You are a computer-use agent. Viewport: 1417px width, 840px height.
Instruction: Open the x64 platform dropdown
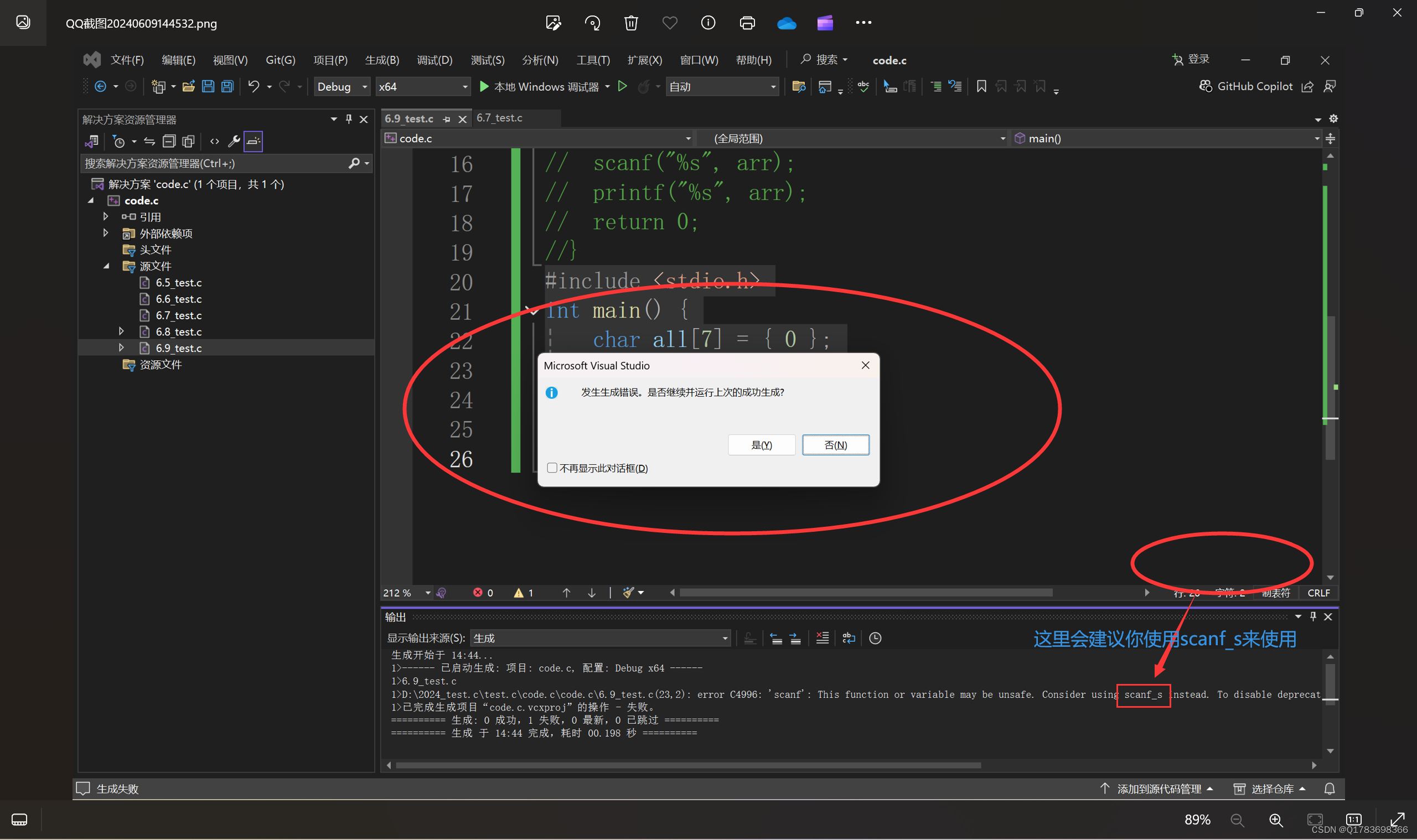[423, 87]
